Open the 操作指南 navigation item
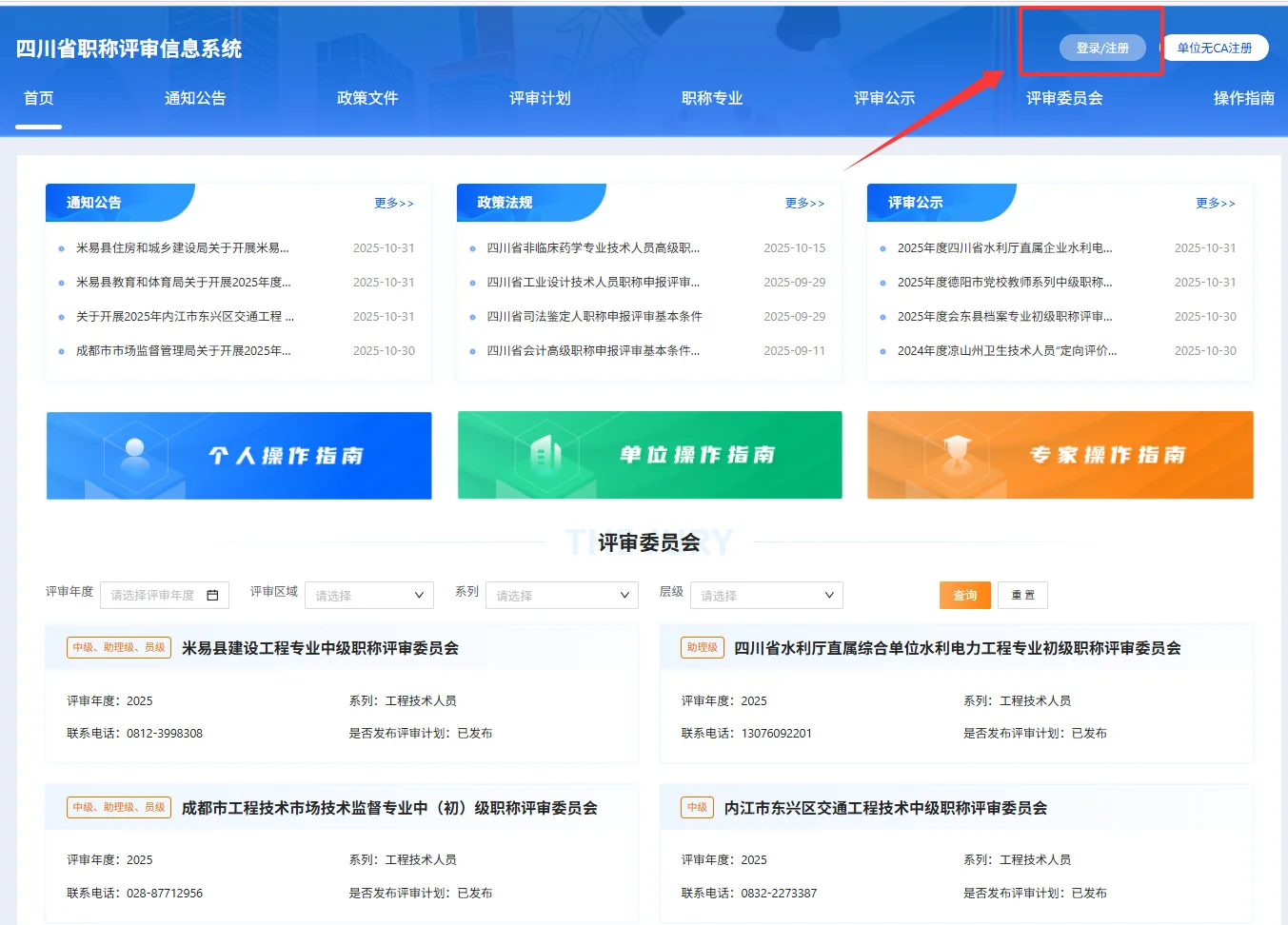1288x925 pixels. tap(1245, 97)
